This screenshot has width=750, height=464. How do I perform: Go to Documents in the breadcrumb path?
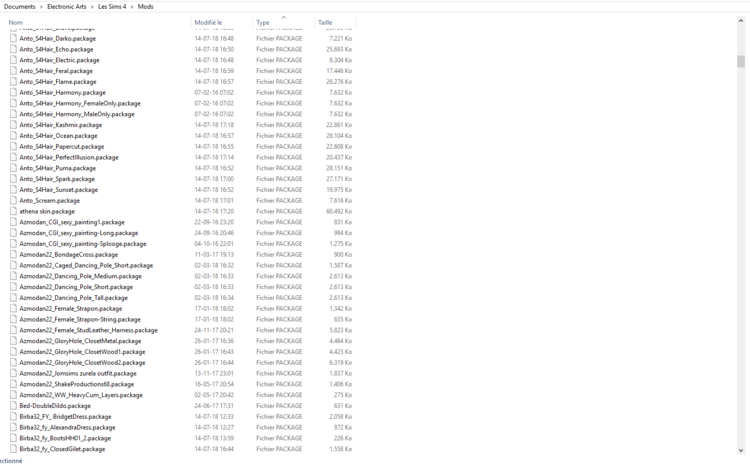(x=20, y=7)
